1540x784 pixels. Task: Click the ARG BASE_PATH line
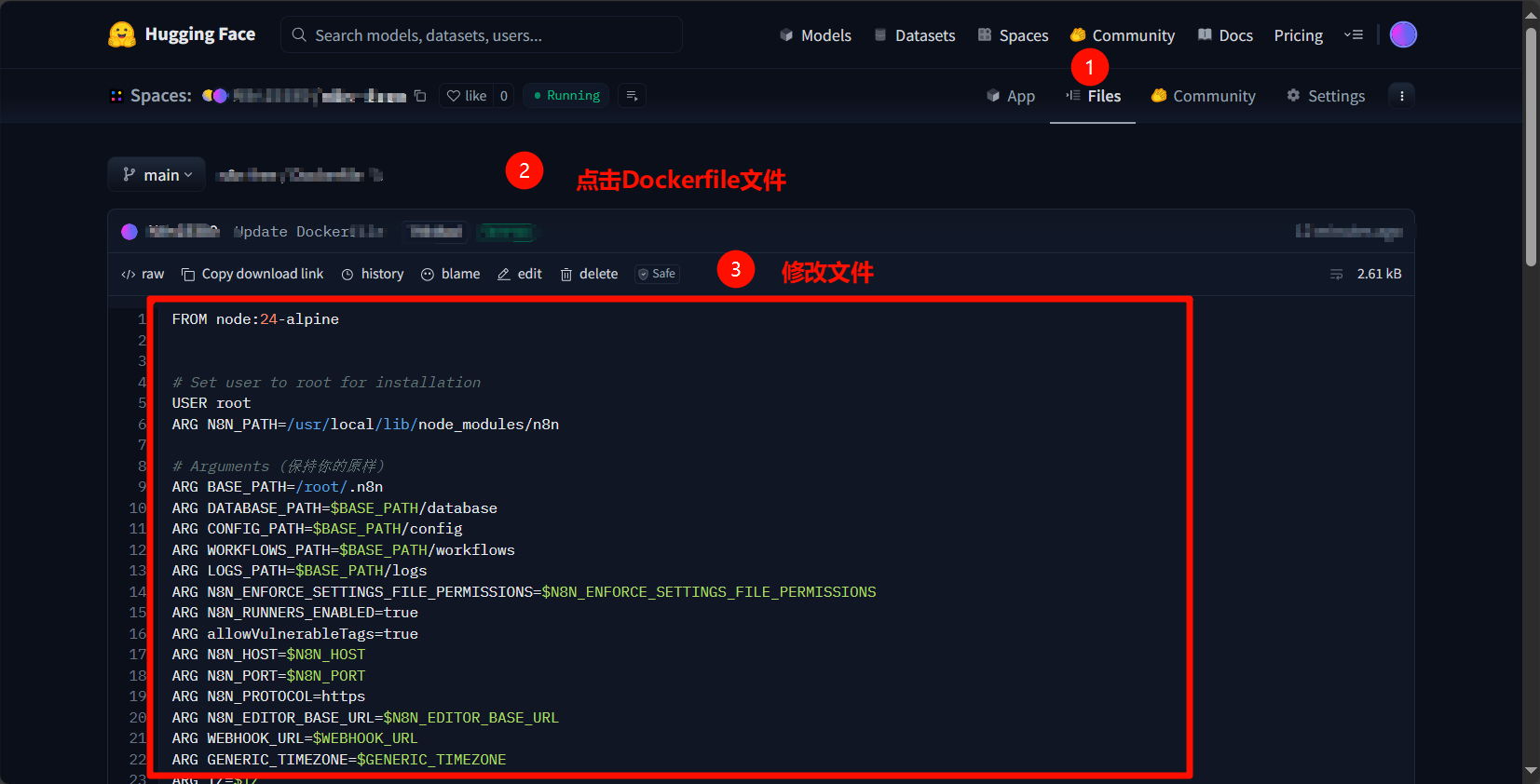tap(278, 487)
